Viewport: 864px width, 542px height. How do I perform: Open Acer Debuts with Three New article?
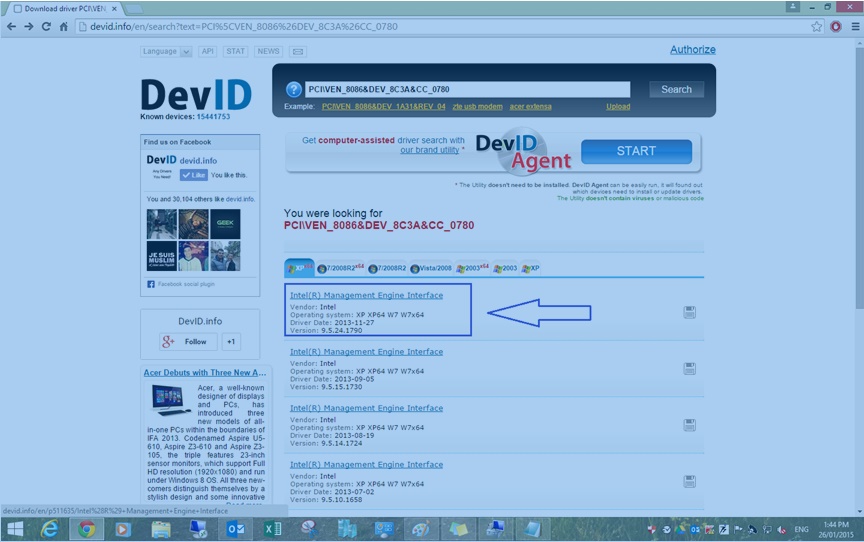204,373
